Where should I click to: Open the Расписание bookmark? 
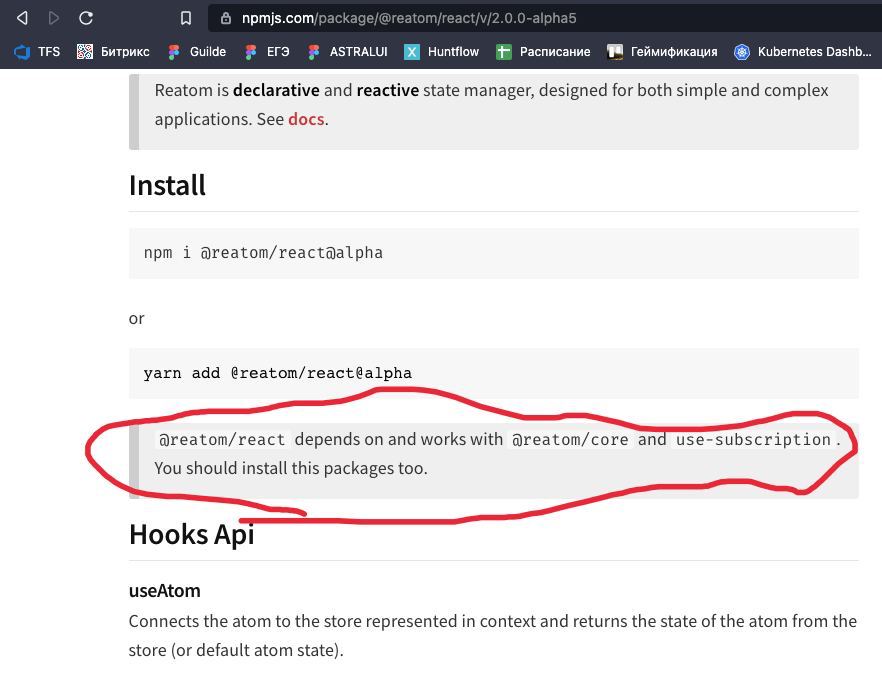point(543,52)
